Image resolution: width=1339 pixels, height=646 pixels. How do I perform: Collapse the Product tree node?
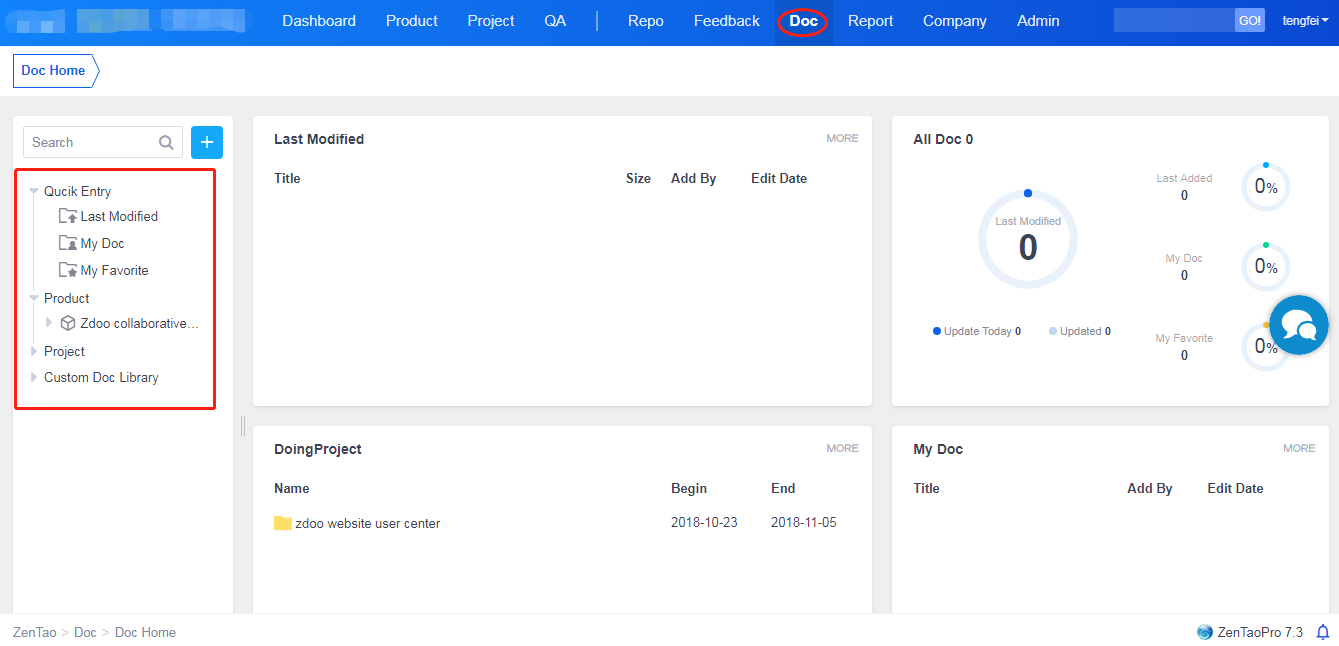[34, 298]
